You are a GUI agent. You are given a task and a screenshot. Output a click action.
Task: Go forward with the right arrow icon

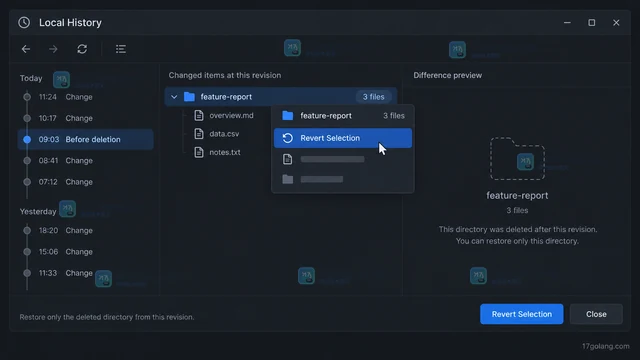(53, 49)
